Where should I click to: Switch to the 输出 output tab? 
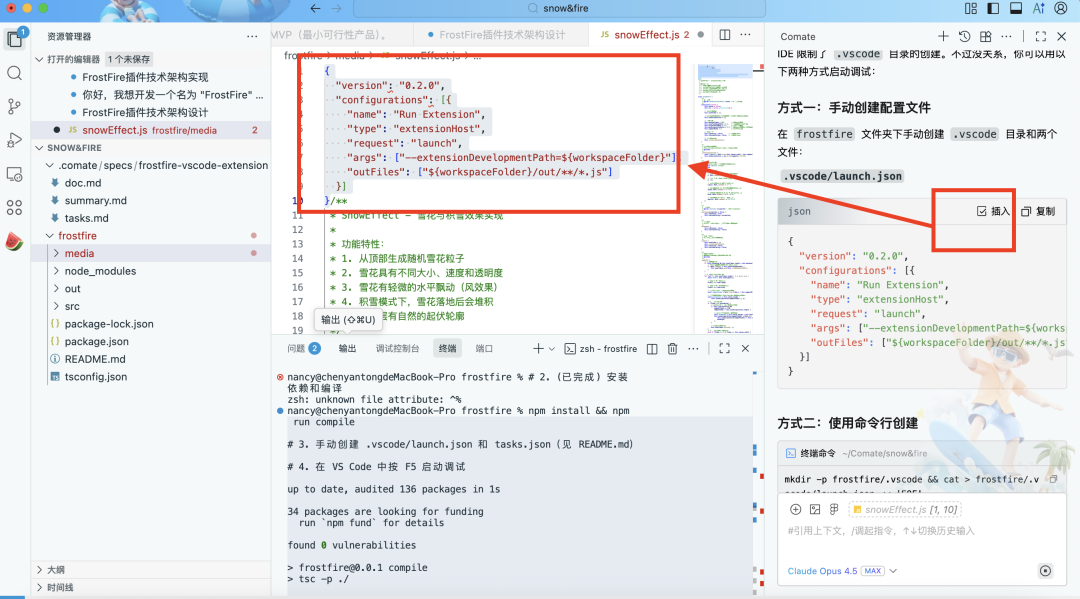tap(347, 348)
